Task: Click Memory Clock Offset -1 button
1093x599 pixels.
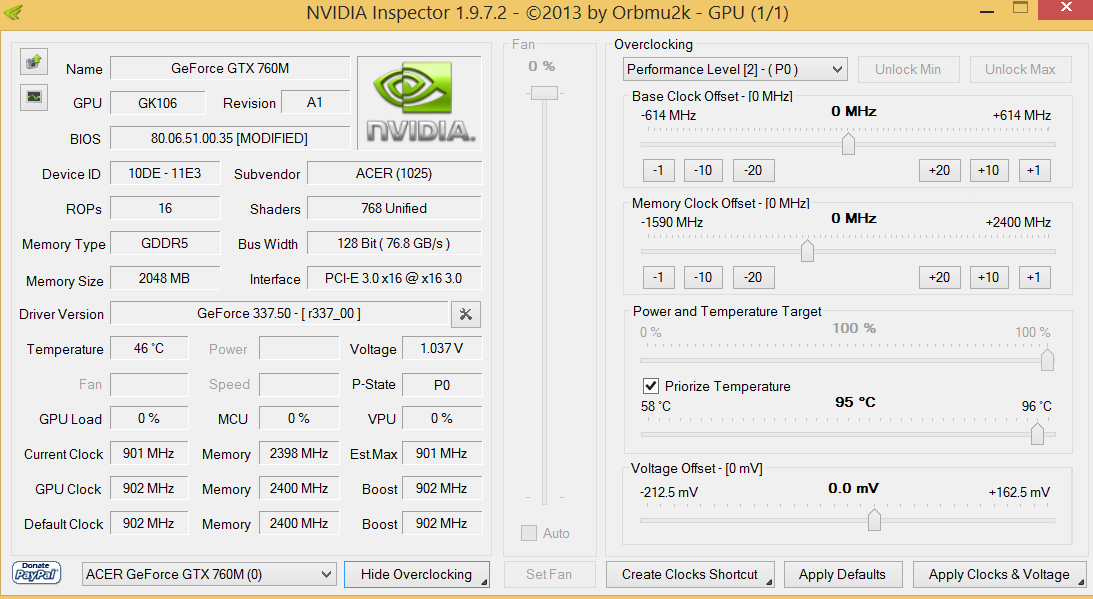Action: tap(658, 277)
